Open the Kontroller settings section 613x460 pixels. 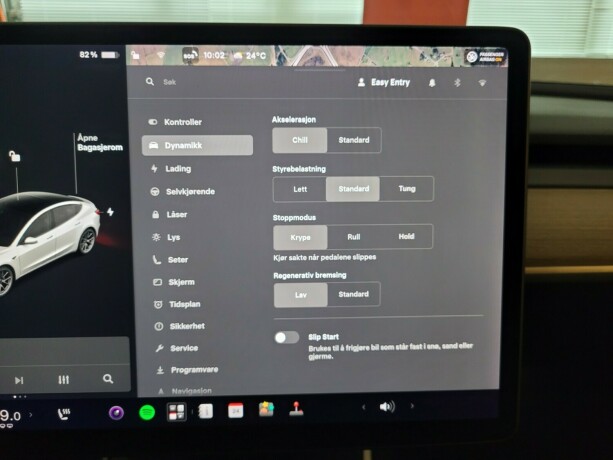[x=175, y=122]
